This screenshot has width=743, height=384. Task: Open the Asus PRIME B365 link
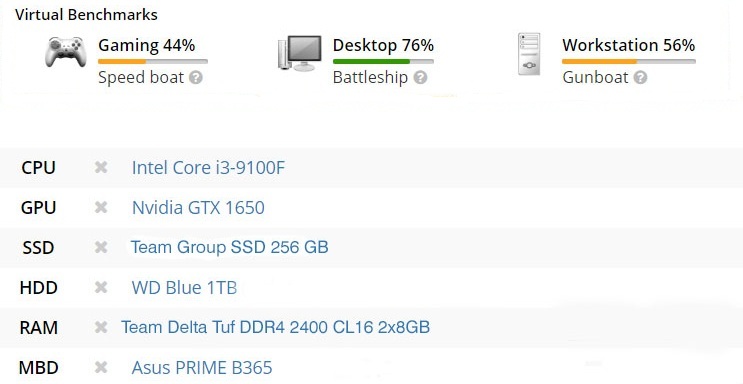pos(202,368)
